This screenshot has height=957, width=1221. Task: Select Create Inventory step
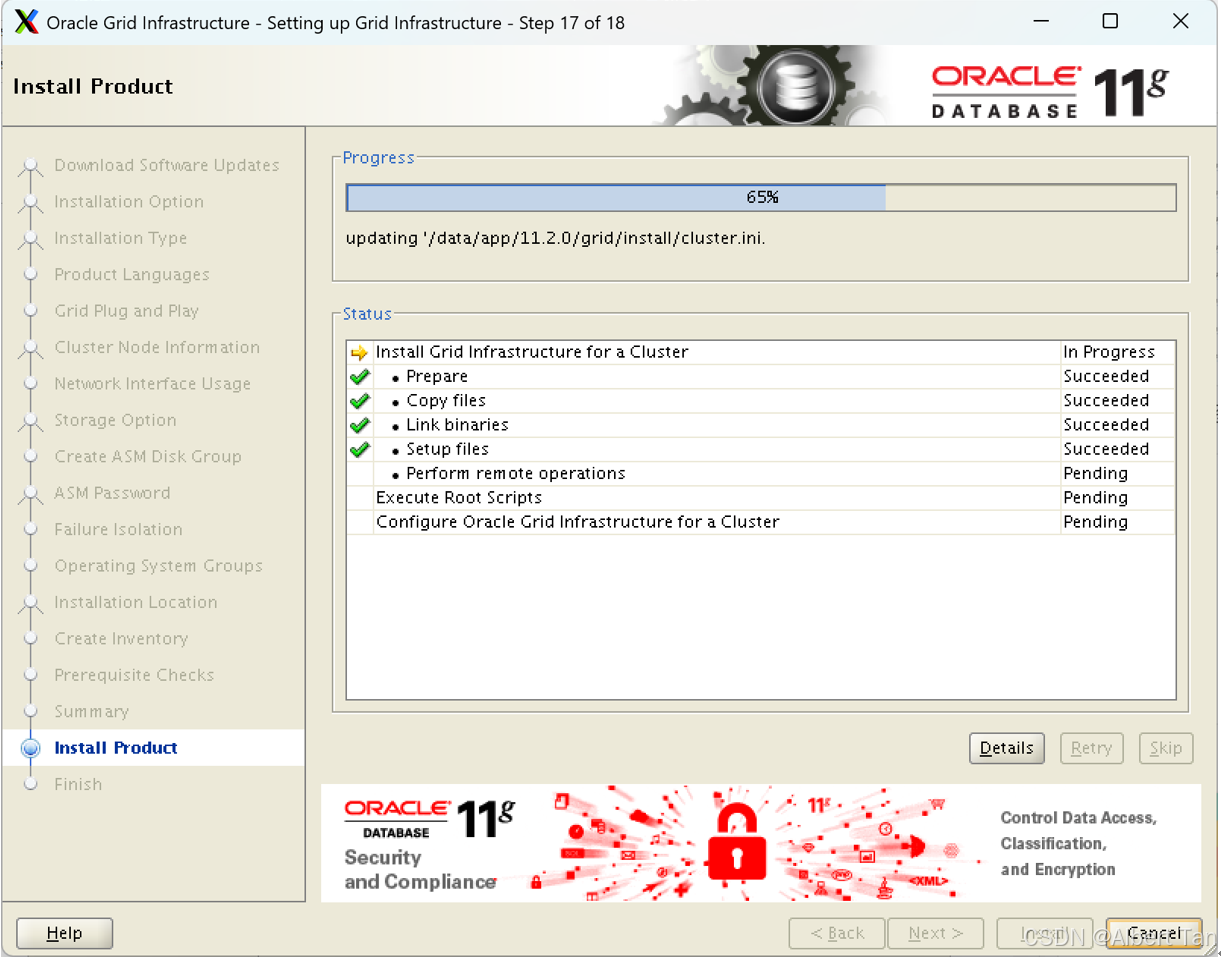pos(121,638)
